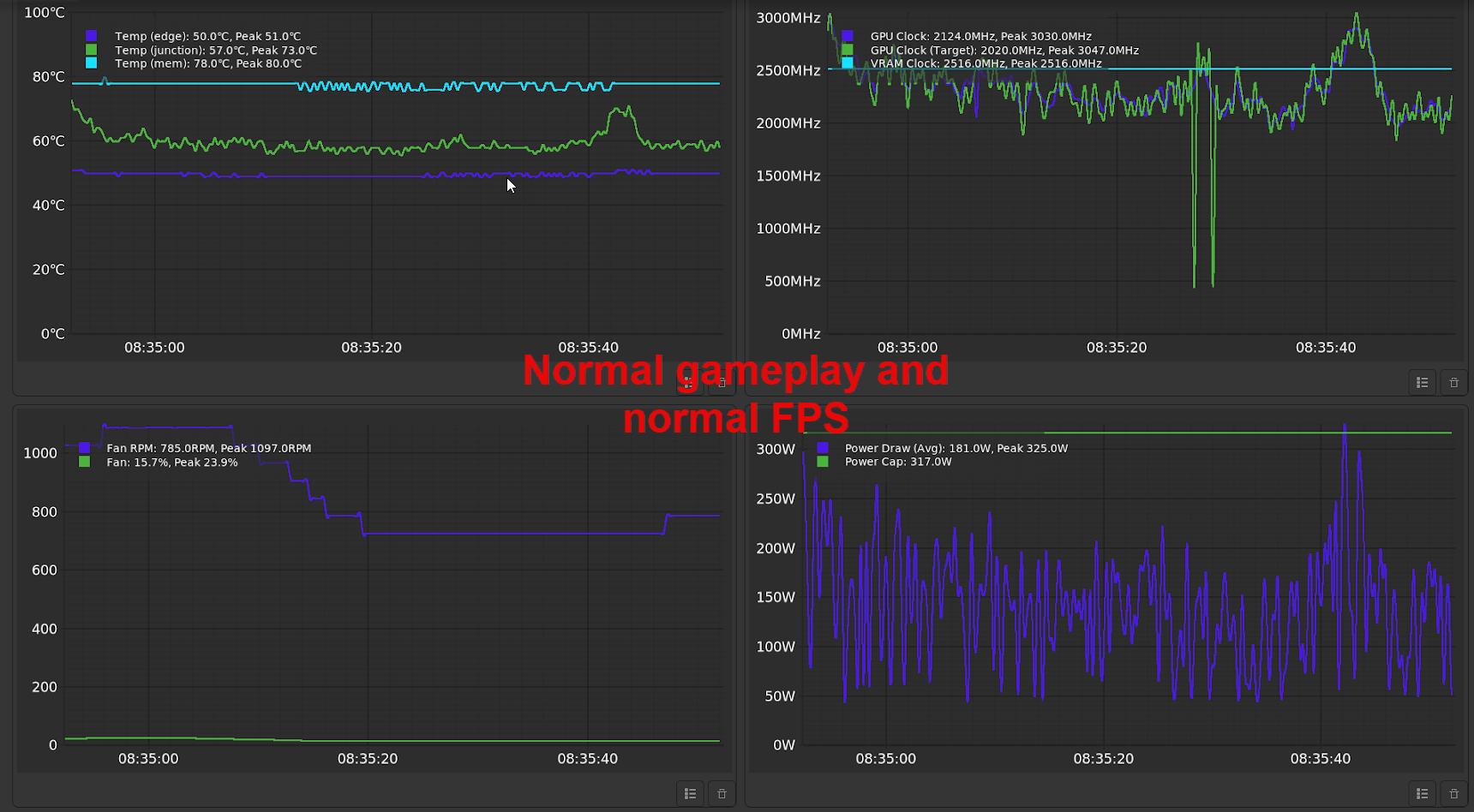1474x812 pixels.
Task: Click the 80°C axis label
Action: [49, 77]
